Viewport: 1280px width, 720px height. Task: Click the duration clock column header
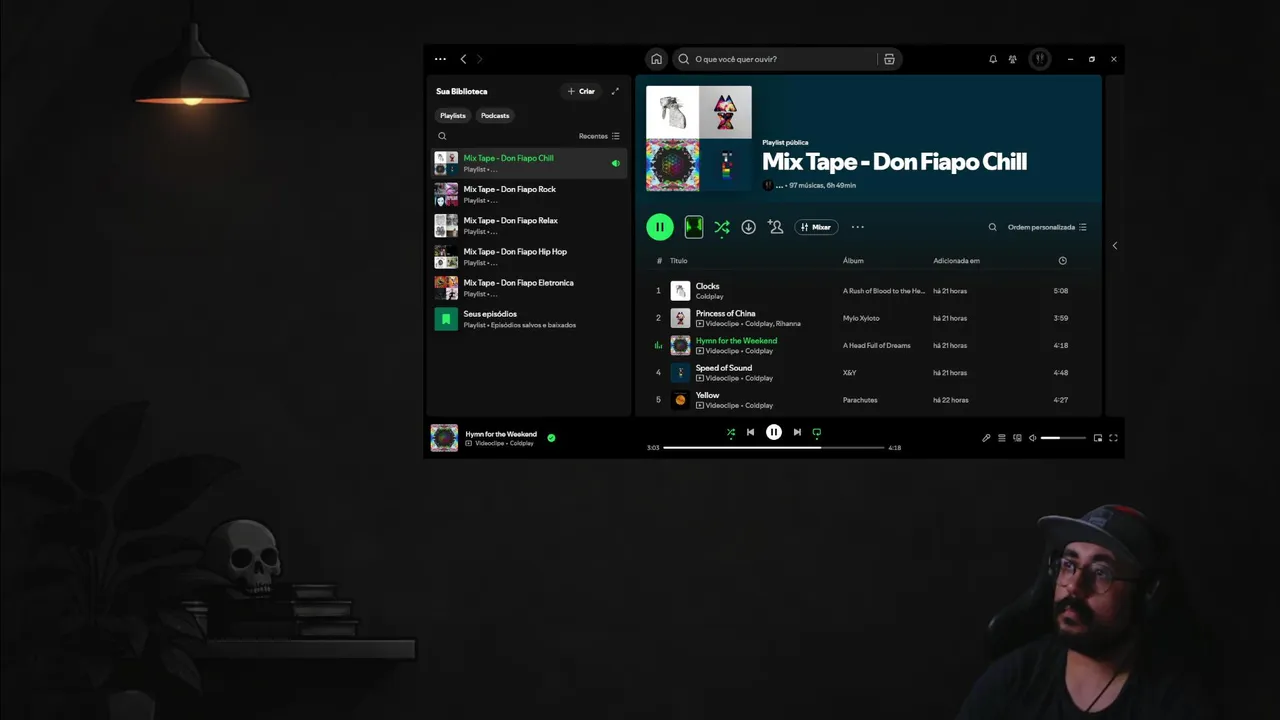tap(1062, 261)
